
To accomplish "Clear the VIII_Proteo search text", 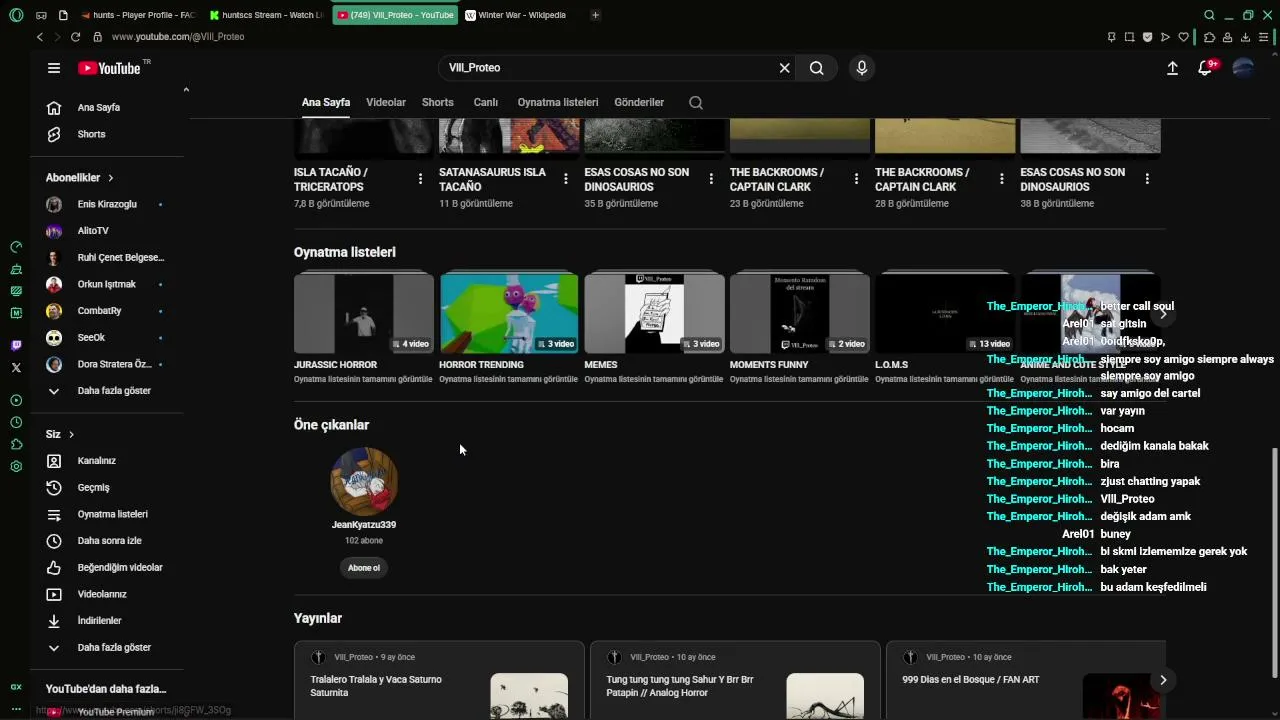I will pos(785,68).
